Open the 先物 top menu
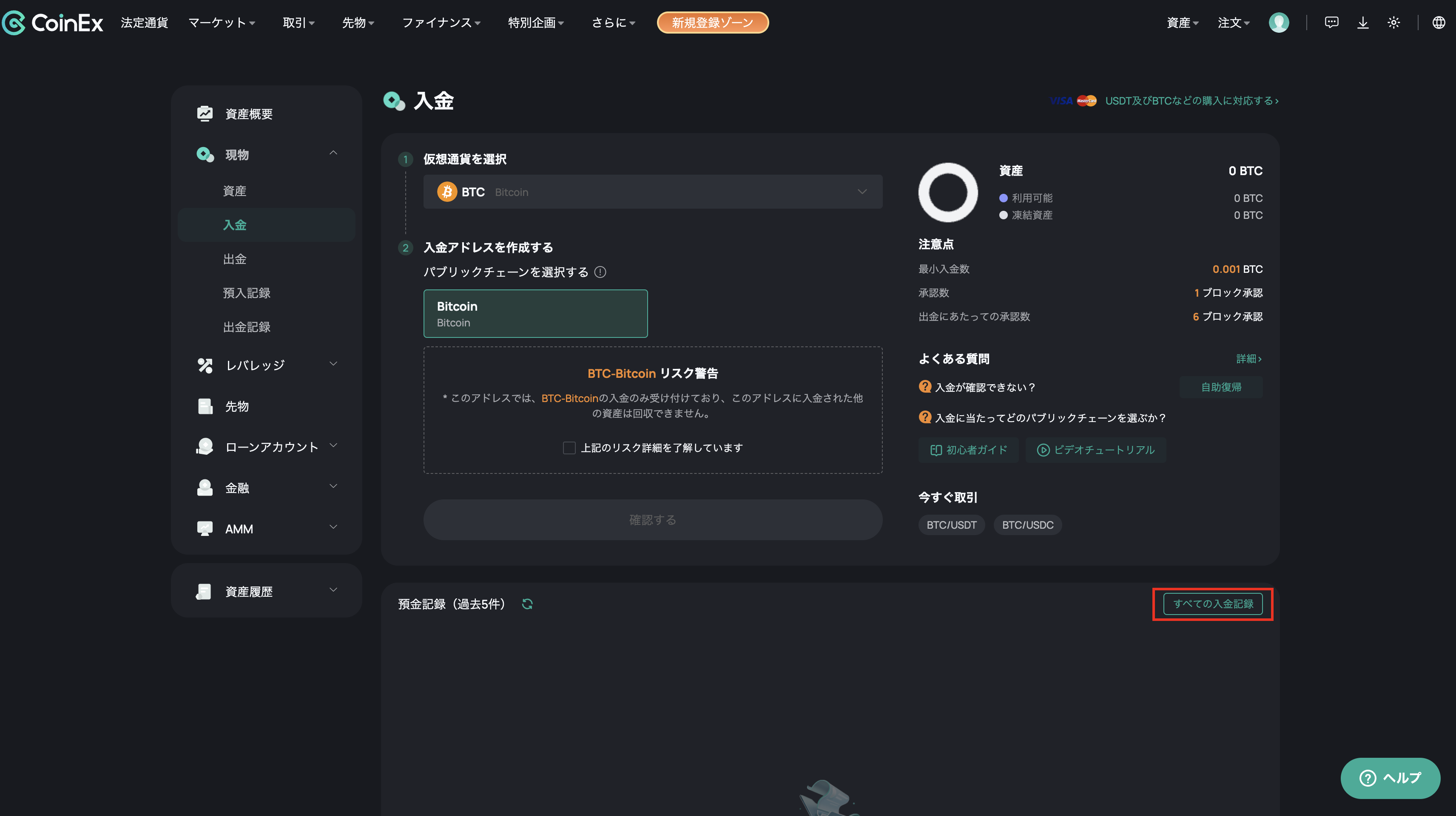The height and width of the screenshot is (816, 1456). click(358, 23)
